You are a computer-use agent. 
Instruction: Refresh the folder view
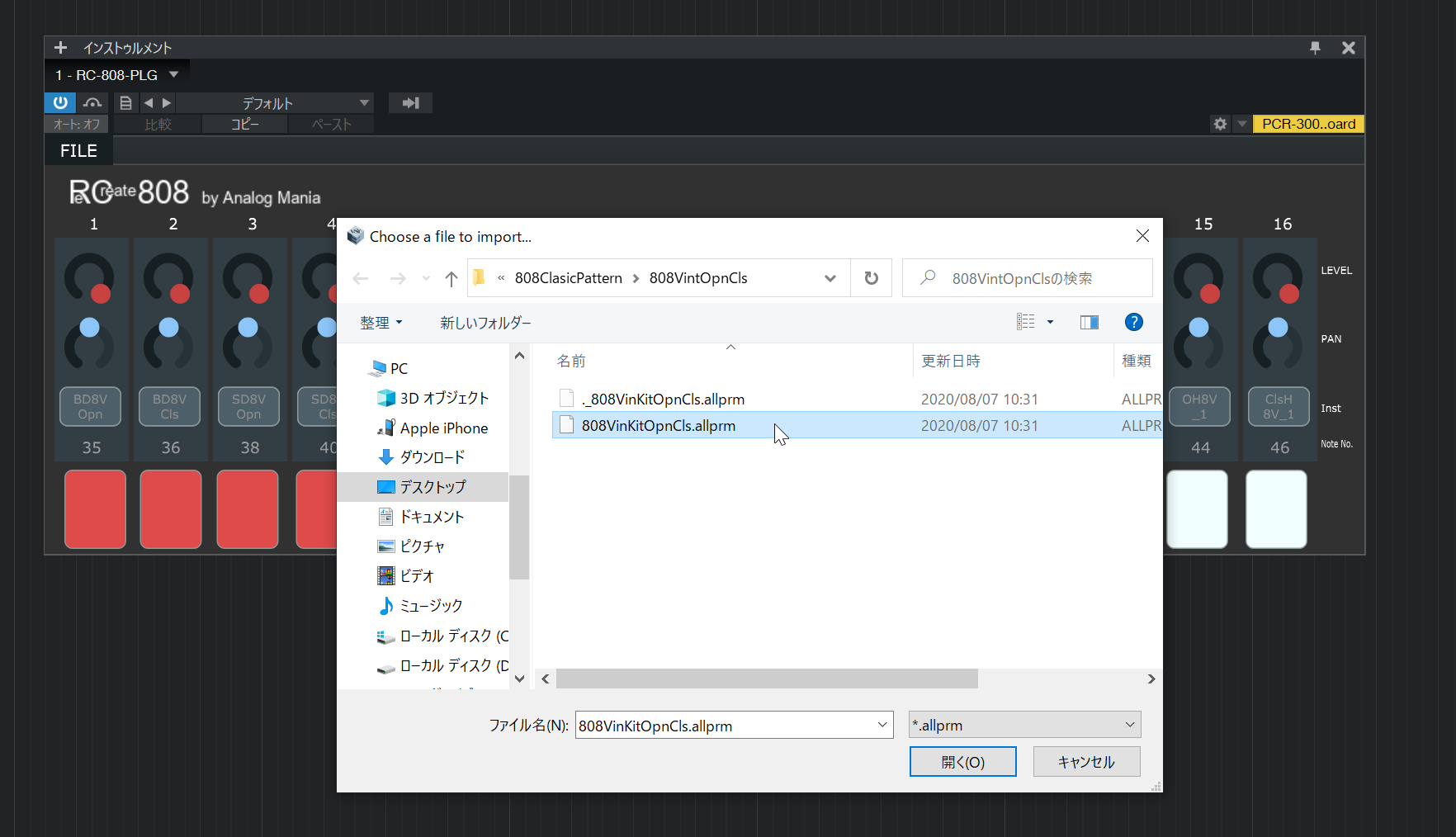(871, 278)
